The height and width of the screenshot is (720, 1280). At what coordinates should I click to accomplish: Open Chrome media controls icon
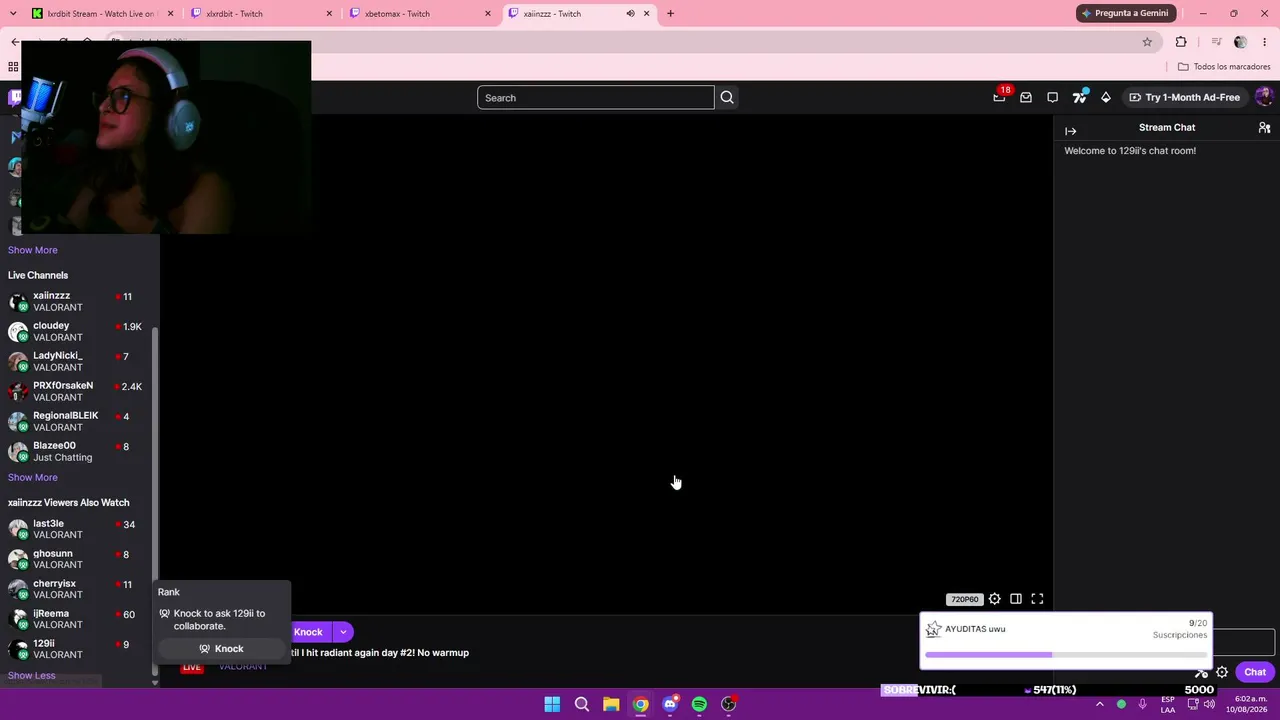click(1216, 42)
